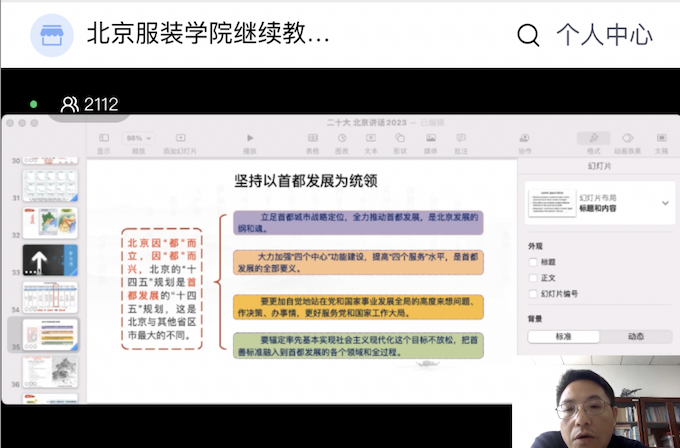The height and width of the screenshot is (448, 680).
Task: Click the document title 二十大 北京讲话2023
Action: point(366,123)
